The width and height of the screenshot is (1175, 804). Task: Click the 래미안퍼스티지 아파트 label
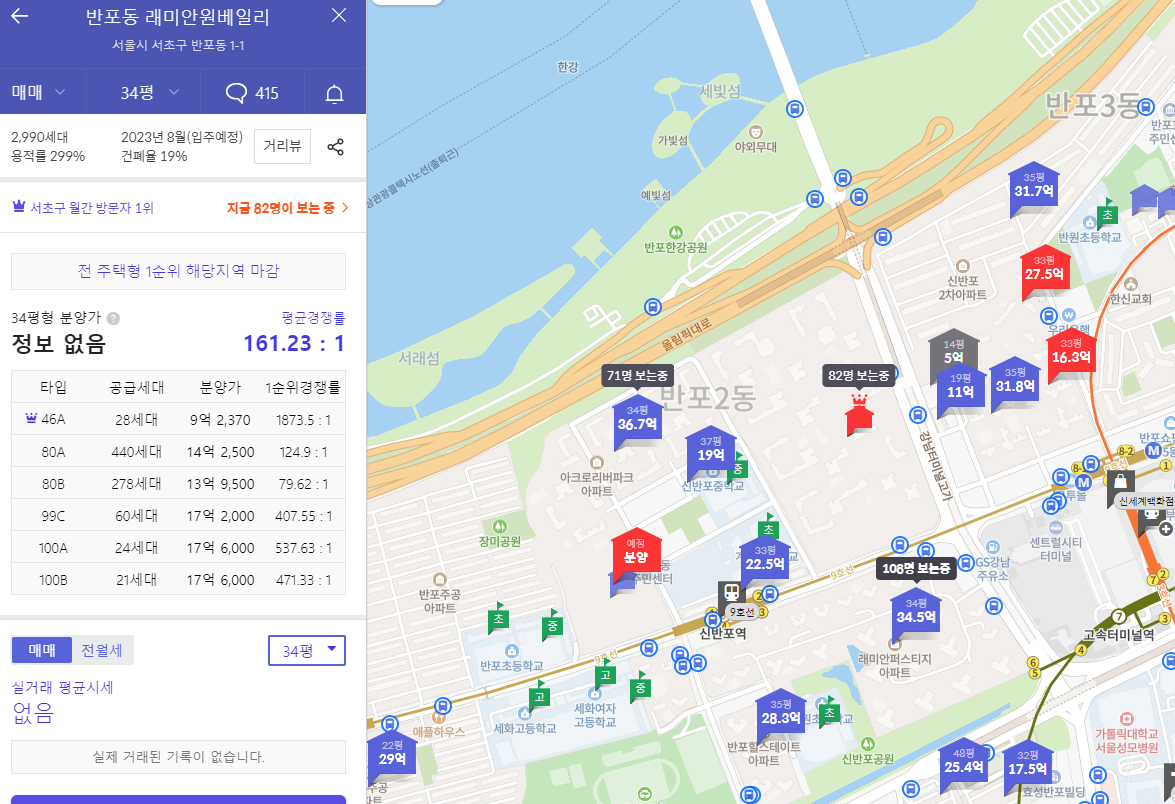894,665
